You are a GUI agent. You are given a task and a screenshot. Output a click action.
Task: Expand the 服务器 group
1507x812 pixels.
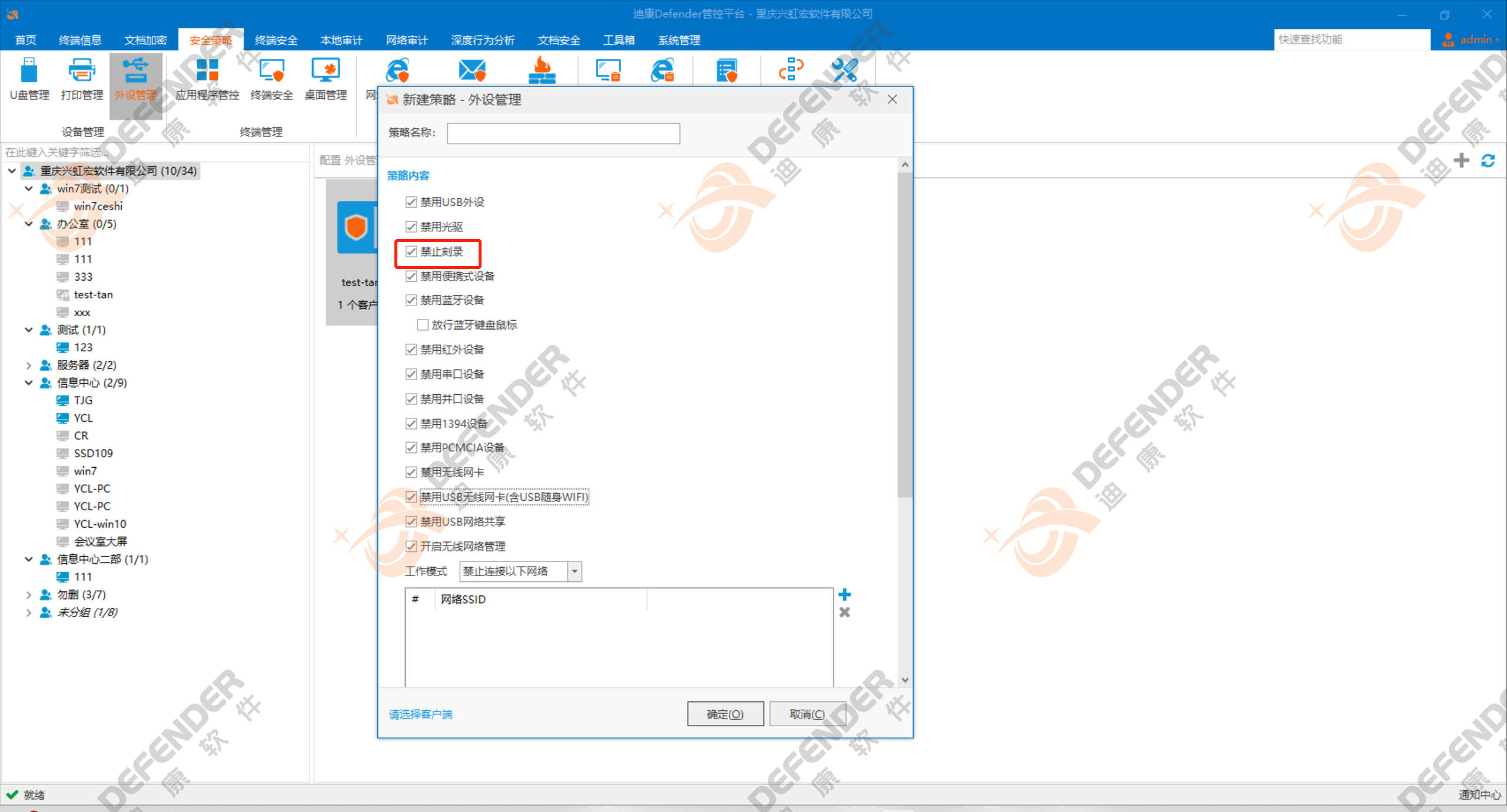coord(28,365)
